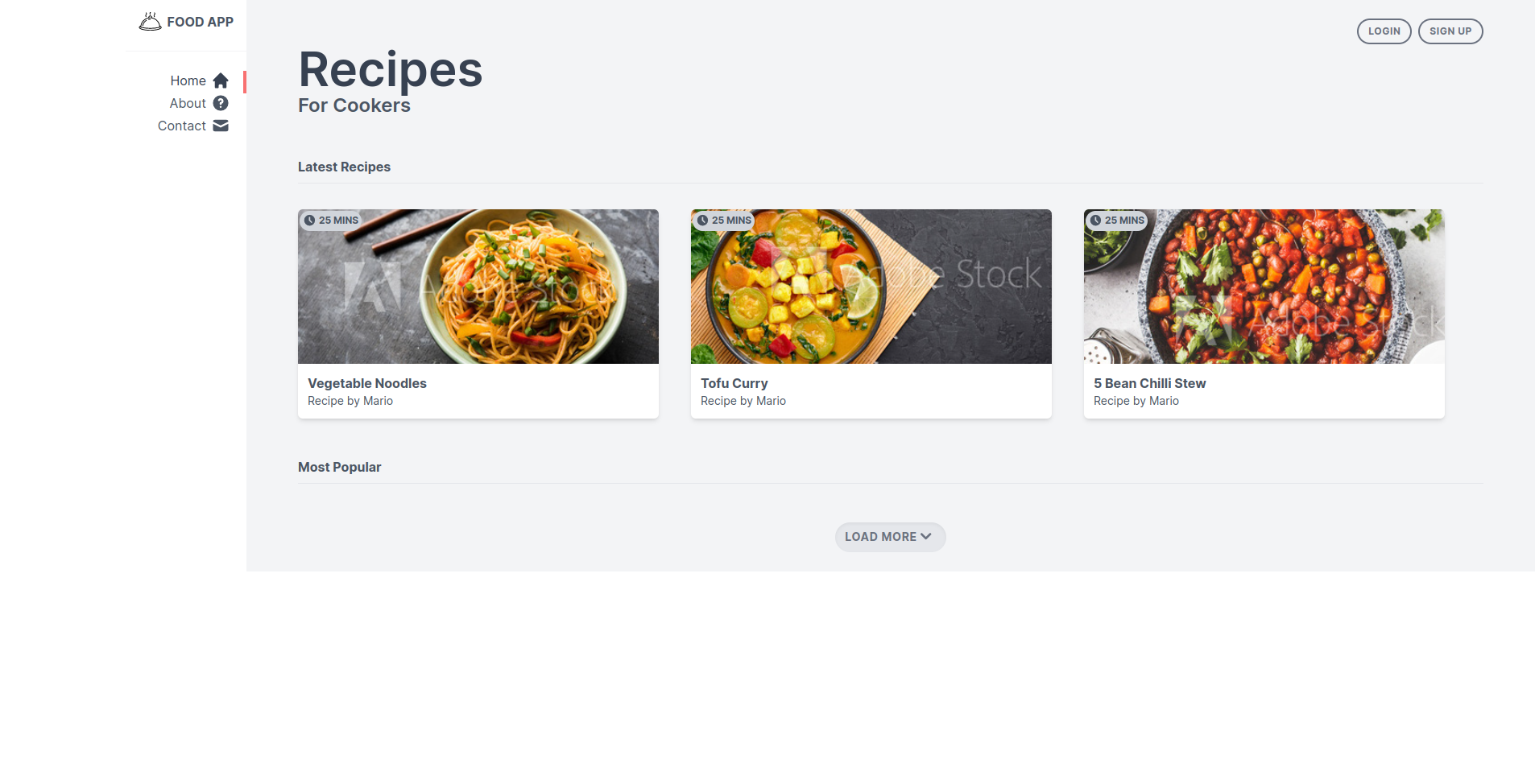Click the Recipe by Mario text under Vegetable Noodles
Viewport: 1535px width, 784px height.
click(x=350, y=400)
